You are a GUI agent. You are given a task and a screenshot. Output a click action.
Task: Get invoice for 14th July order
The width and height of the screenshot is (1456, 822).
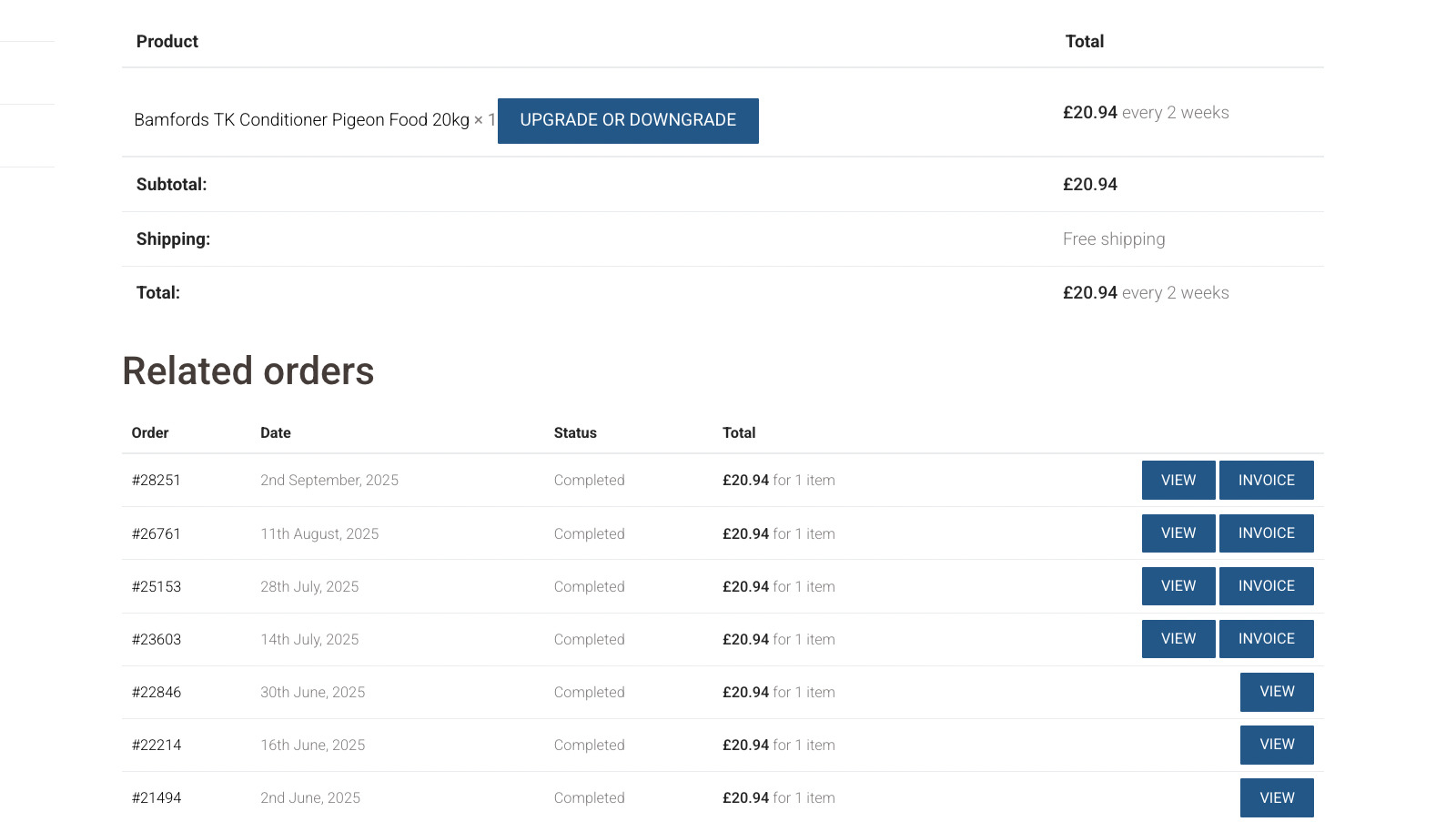pyautogui.click(x=1266, y=638)
